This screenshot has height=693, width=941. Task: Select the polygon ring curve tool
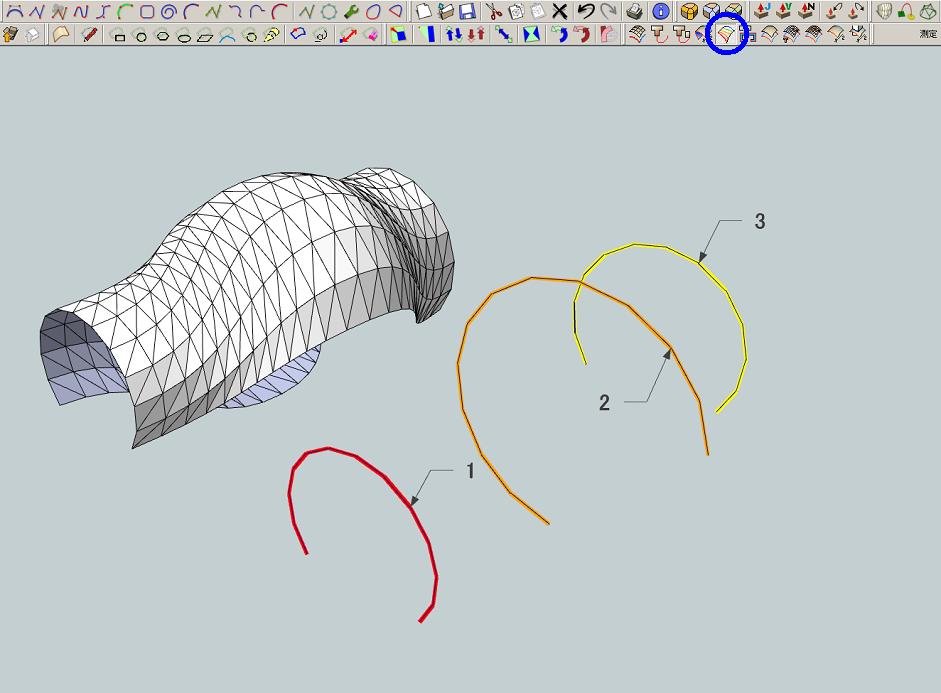(329, 11)
